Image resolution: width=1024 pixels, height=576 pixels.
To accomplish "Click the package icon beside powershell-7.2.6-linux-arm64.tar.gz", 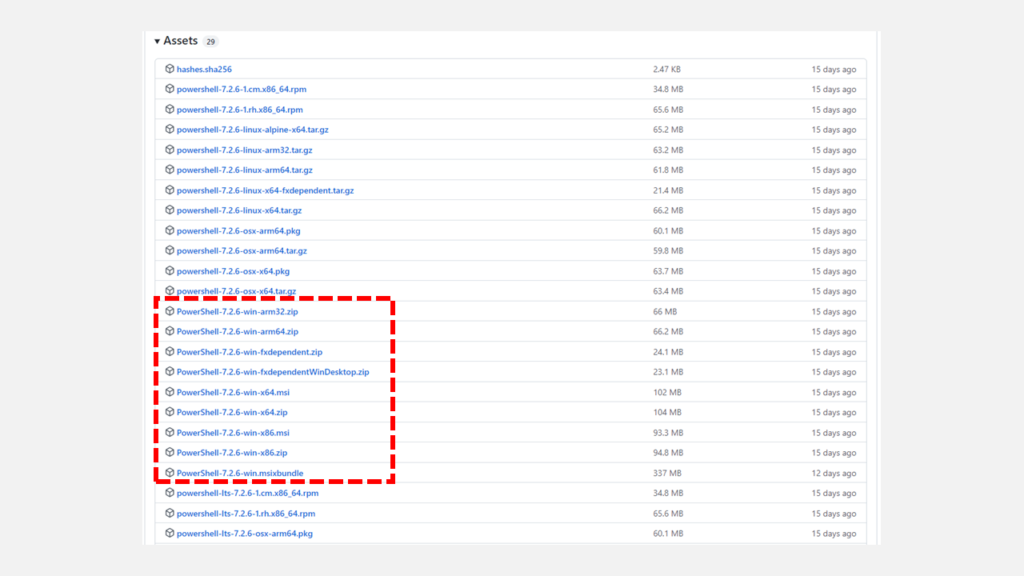I will point(170,170).
